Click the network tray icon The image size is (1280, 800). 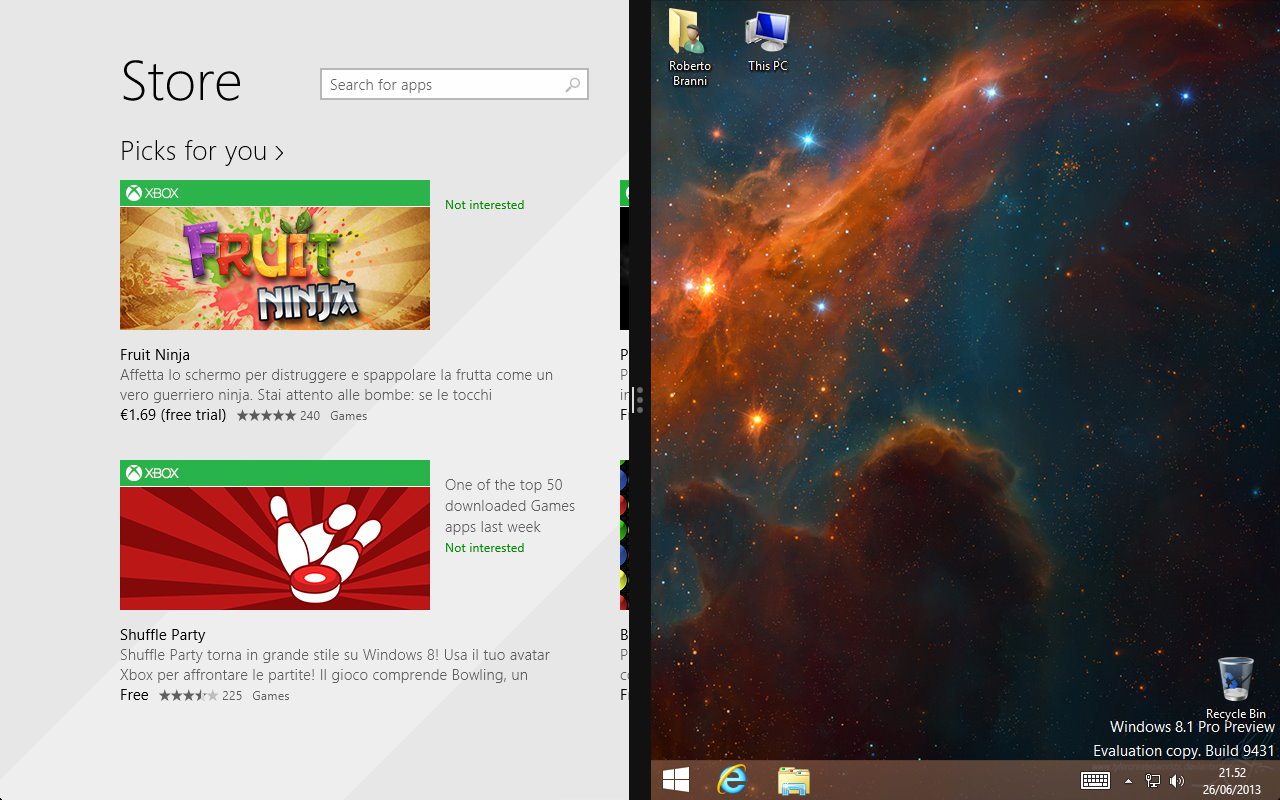point(1152,781)
